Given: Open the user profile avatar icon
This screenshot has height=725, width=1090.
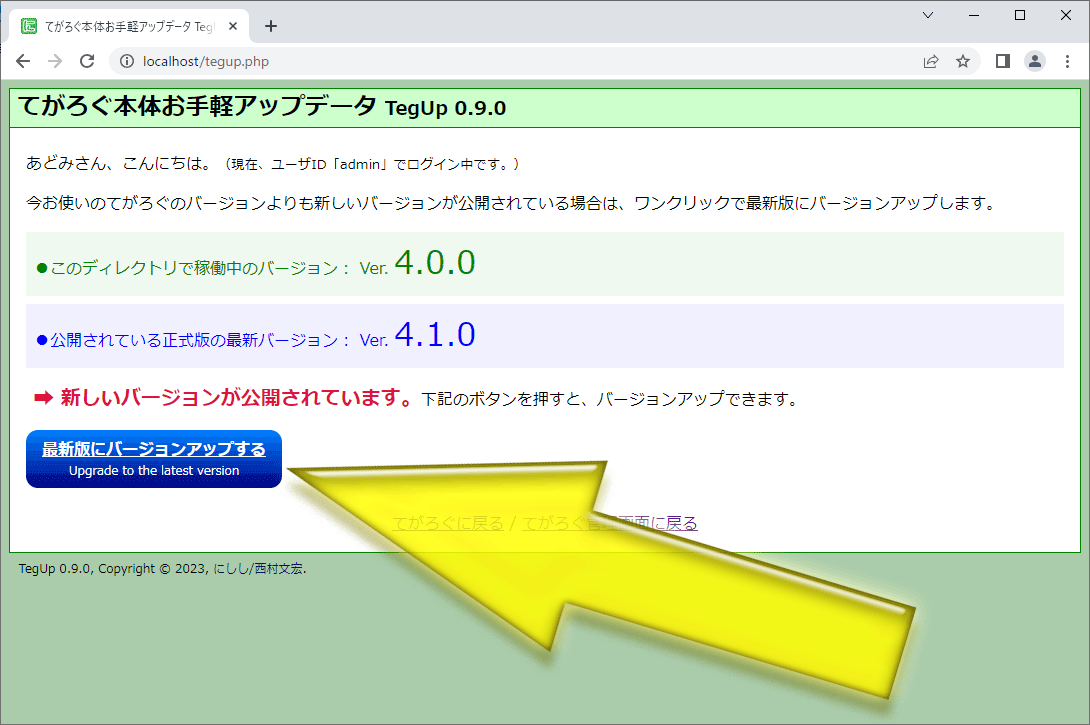Looking at the screenshot, I should 1034,61.
